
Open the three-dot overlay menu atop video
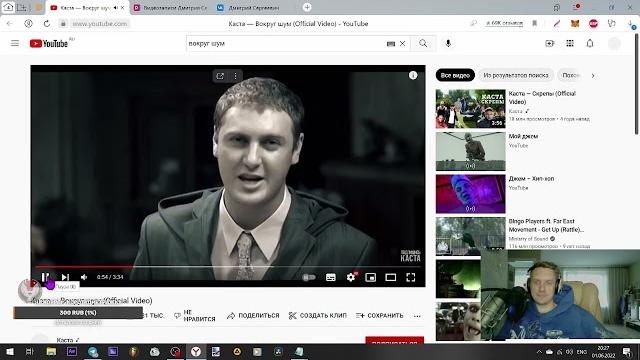236,76
